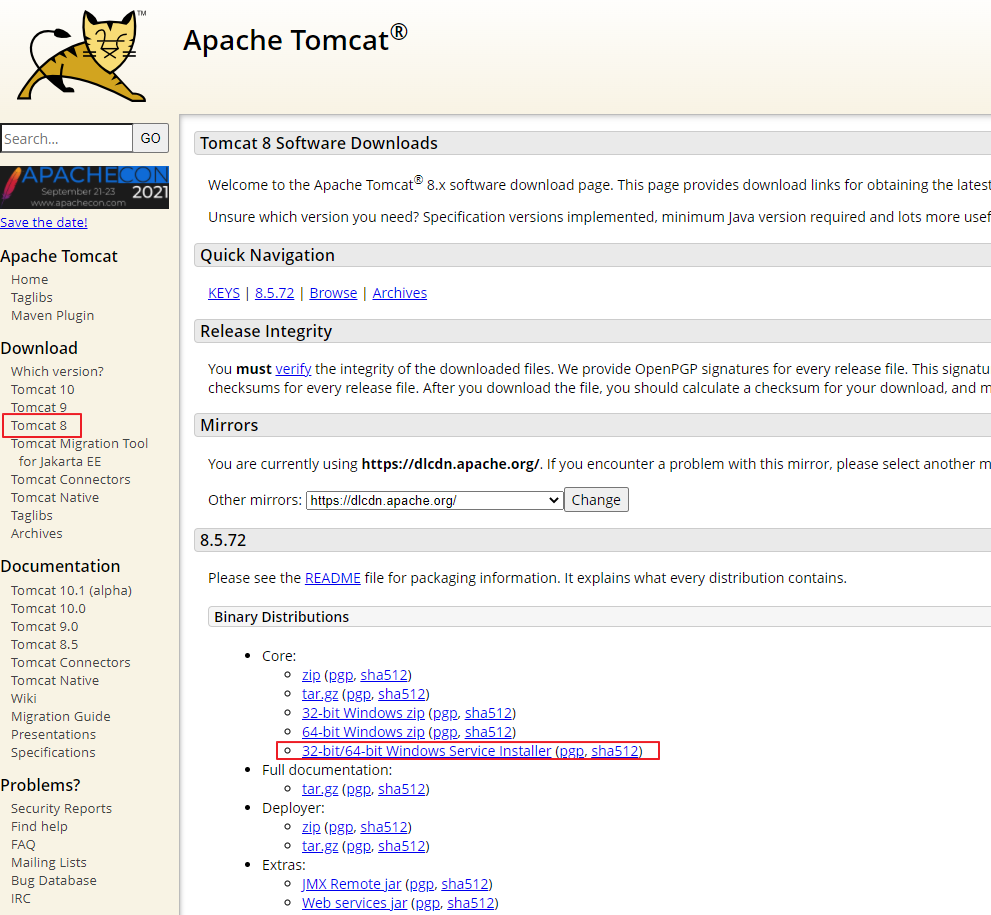991x915 pixels.
Task: Open the Browse quick navigation link
Action: point(333,293)
